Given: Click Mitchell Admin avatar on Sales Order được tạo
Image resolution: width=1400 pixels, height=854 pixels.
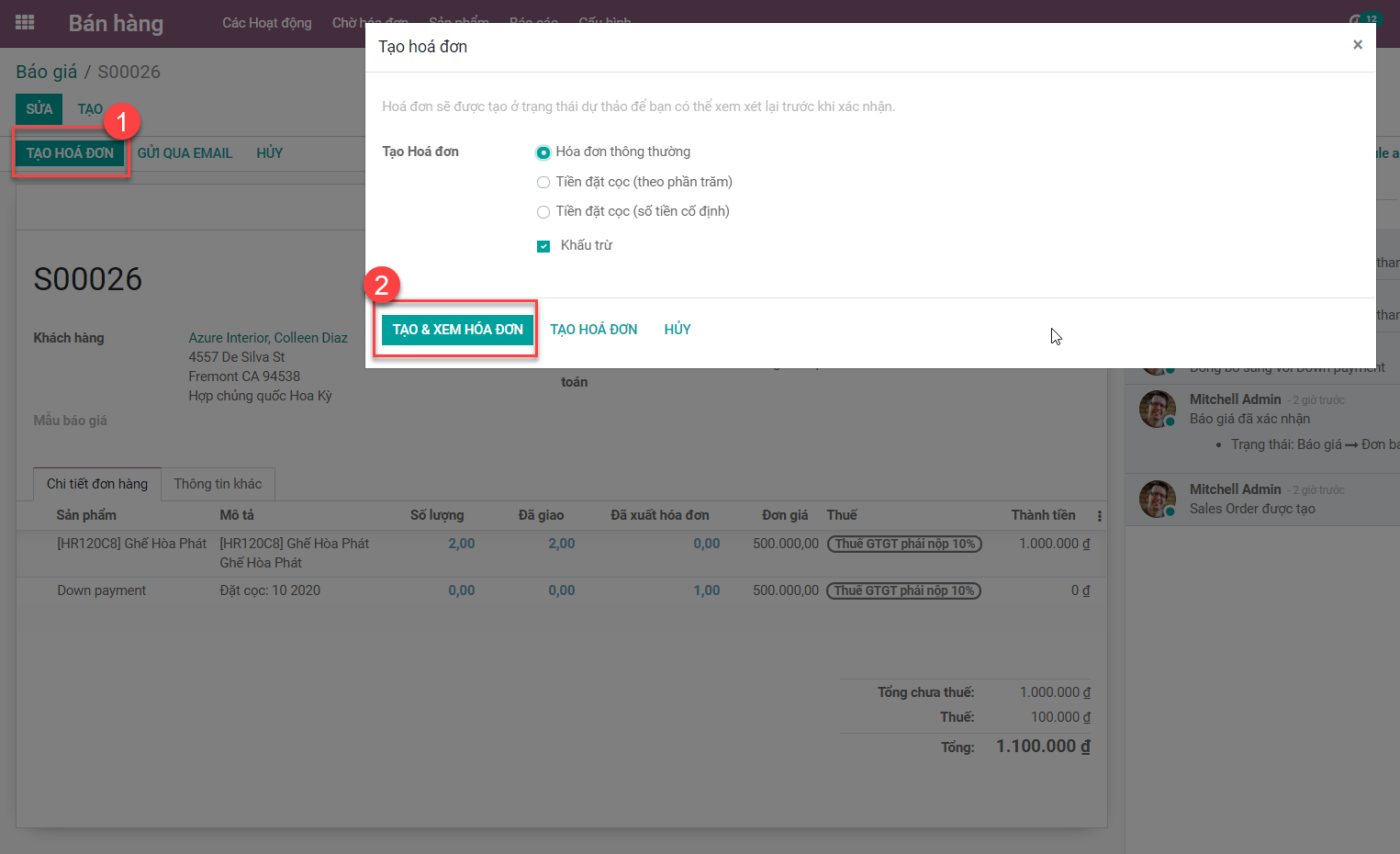Looking at the screenshot, I should tap(1157, 499).
